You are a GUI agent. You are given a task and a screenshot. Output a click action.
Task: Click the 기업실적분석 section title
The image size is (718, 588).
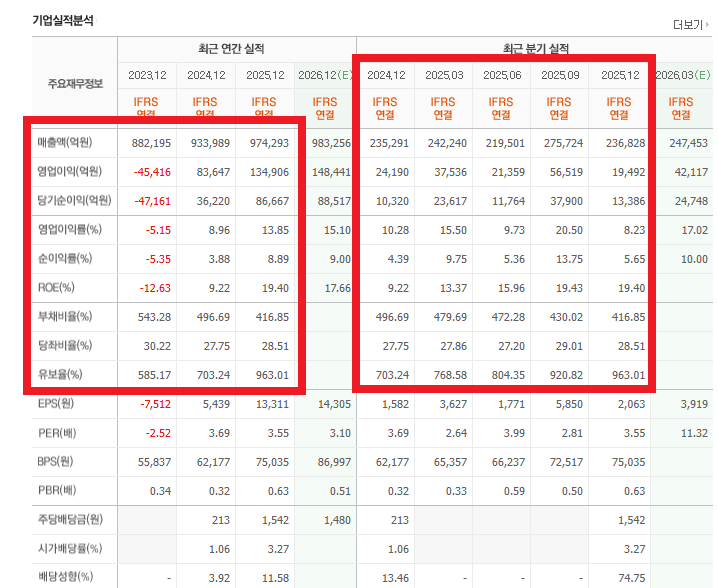click(x=62, y=20)
